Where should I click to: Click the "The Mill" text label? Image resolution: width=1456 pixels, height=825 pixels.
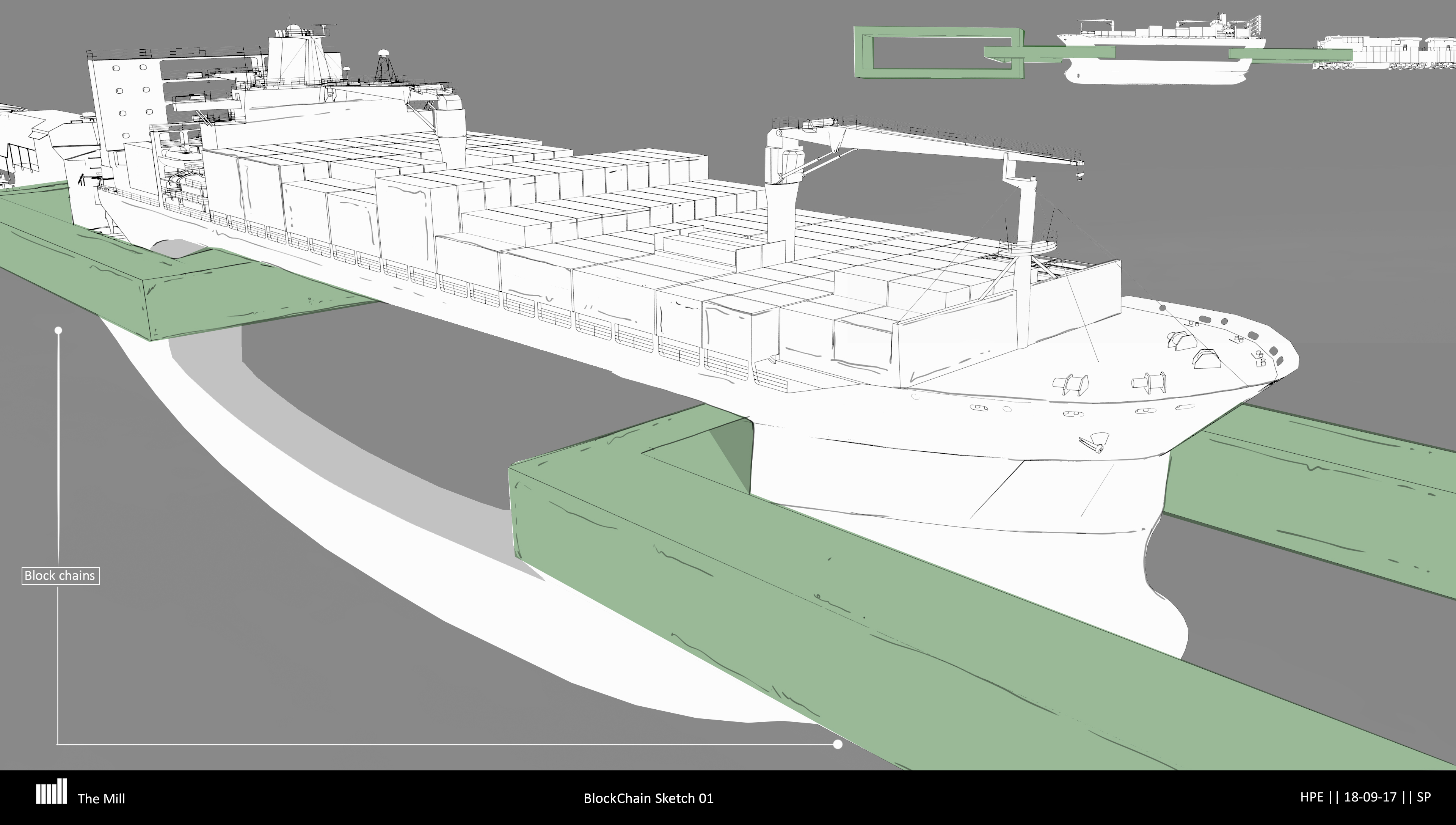[x=101, y=799]
